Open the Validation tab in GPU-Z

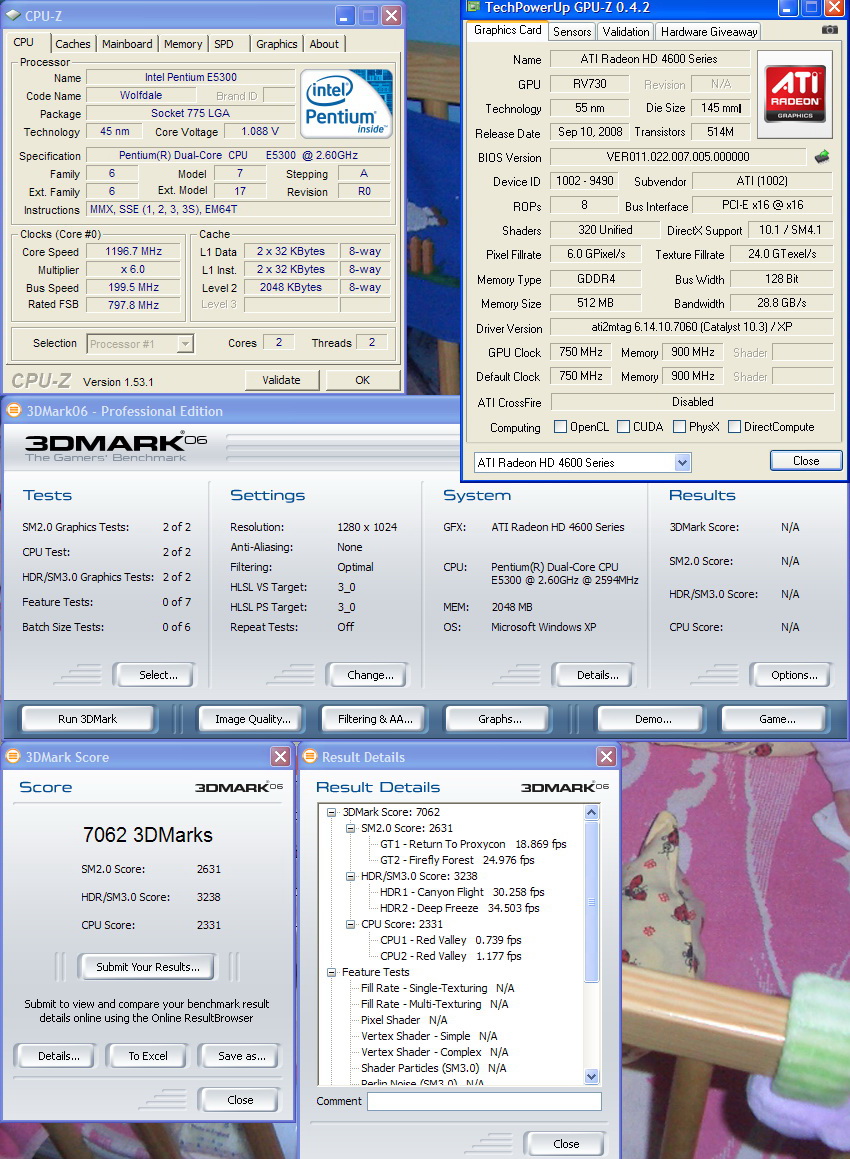point(625,31)
